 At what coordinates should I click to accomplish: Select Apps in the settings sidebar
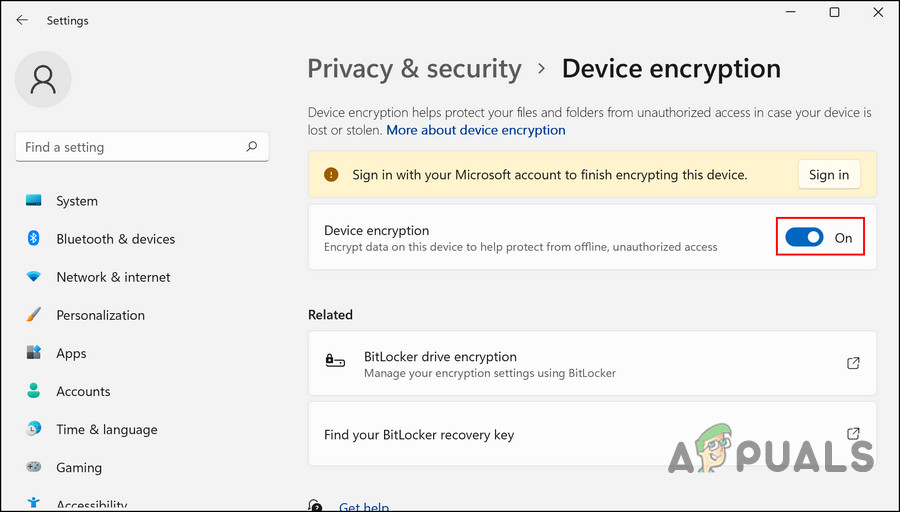pyautogui.click(x=71, y=353)
